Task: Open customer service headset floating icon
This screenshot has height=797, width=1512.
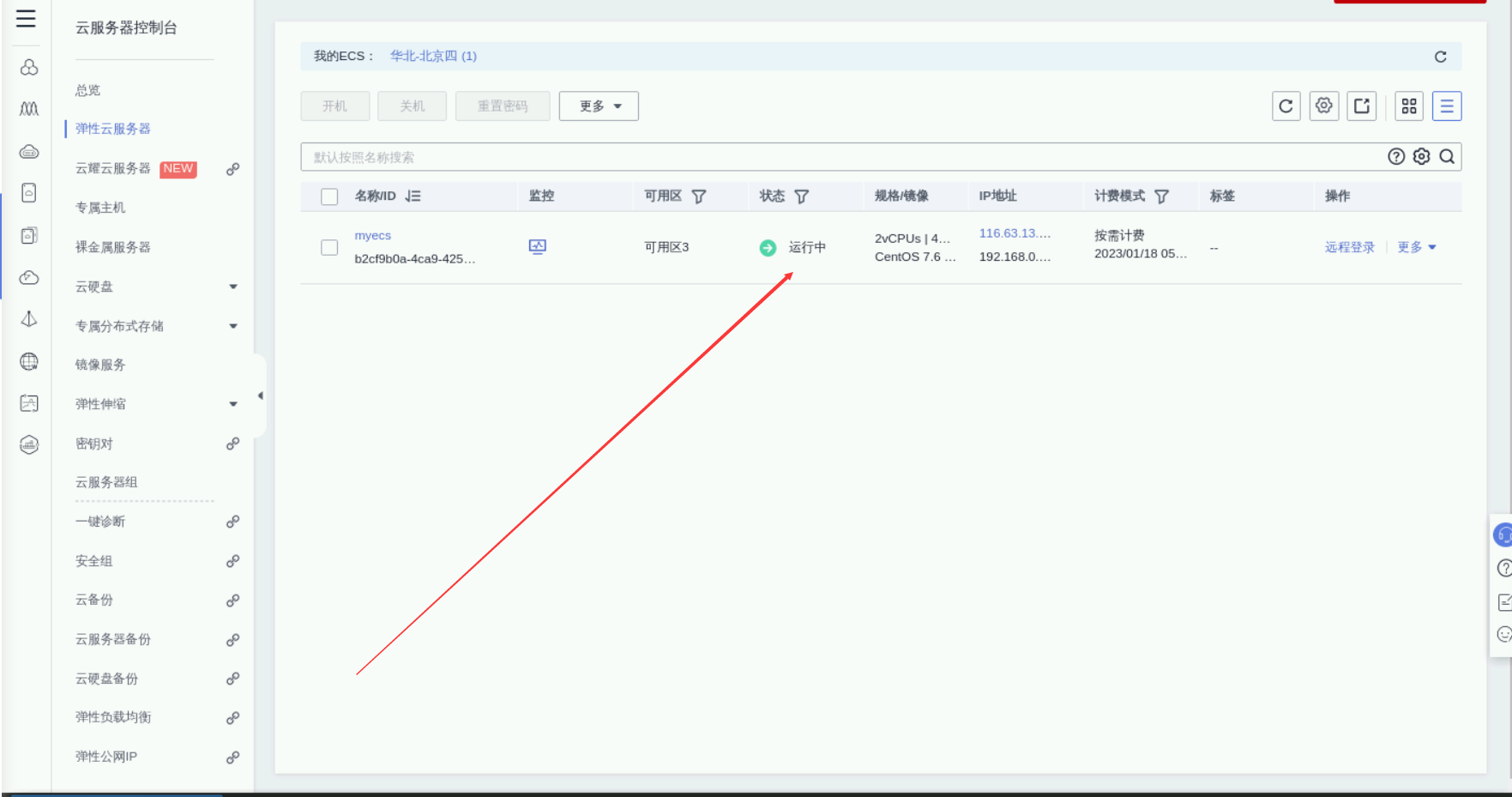Action: click(x=1503, y=535)
